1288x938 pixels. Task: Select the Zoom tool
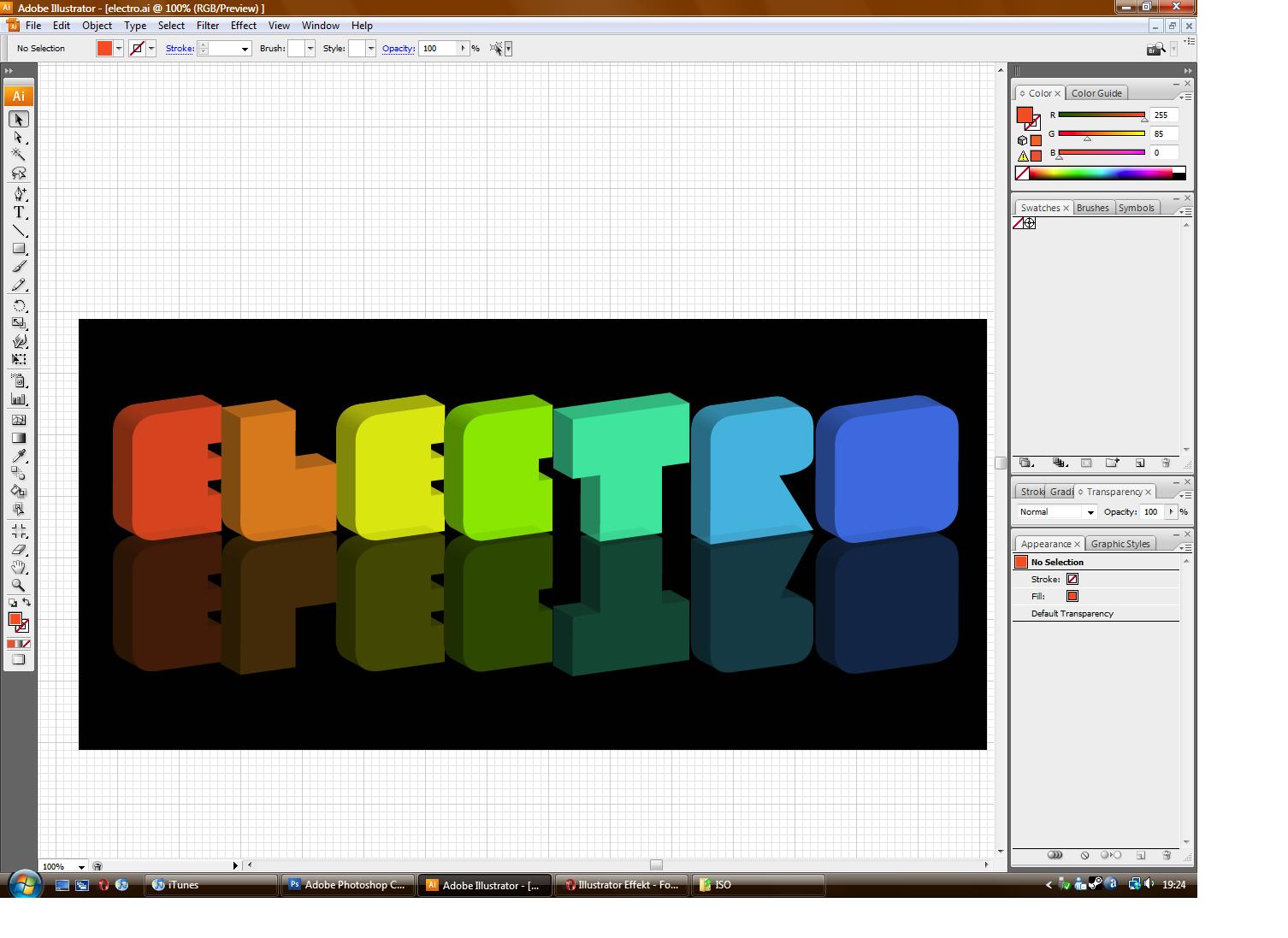(x=19, y=585)
